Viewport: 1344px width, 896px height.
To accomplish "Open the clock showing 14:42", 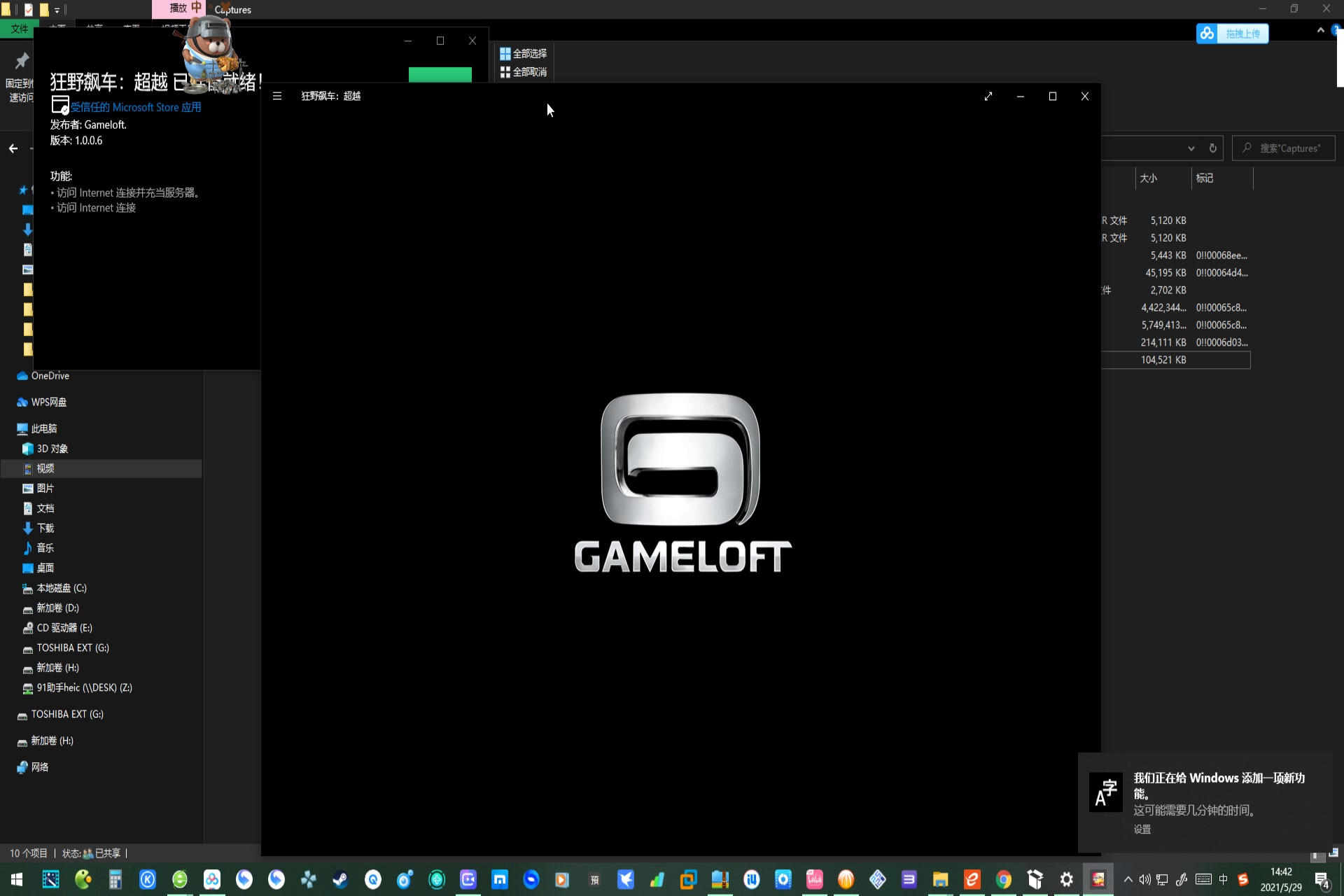I will 1281,879.
